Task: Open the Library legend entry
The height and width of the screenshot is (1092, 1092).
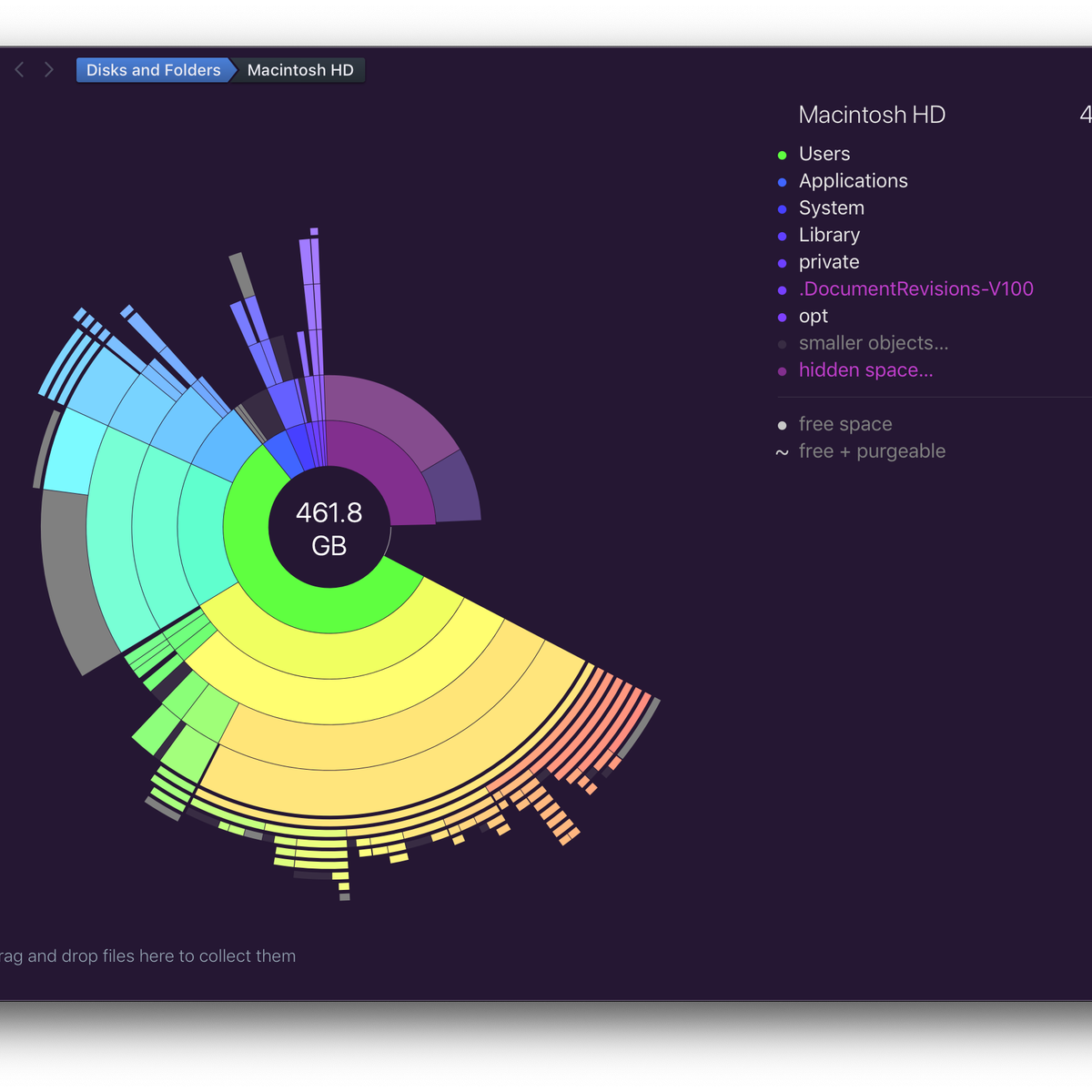Action: point(829,235)
